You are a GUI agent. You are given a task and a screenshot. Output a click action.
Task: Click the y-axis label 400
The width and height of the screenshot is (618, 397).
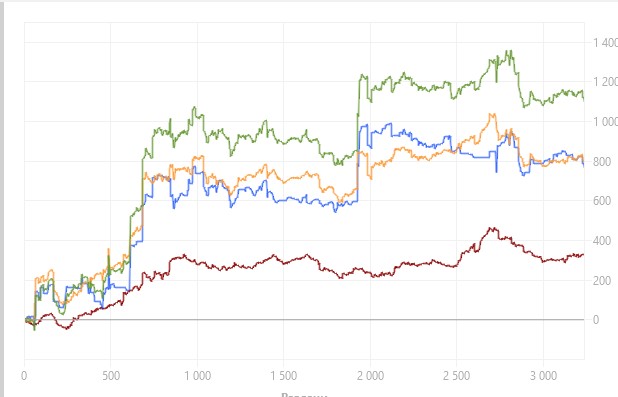coord(602,240)
